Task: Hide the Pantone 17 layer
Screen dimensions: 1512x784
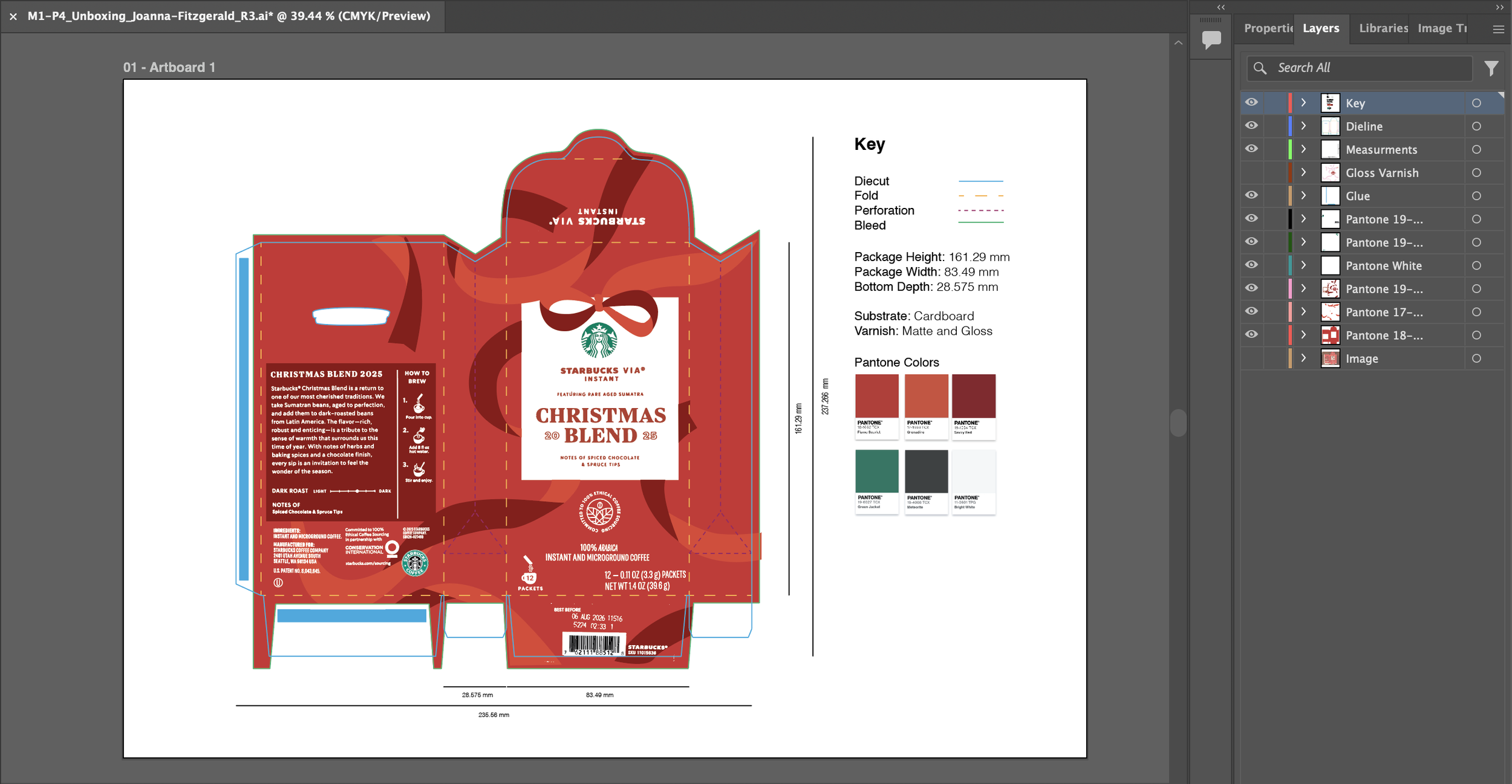Action: [1251, 311]
